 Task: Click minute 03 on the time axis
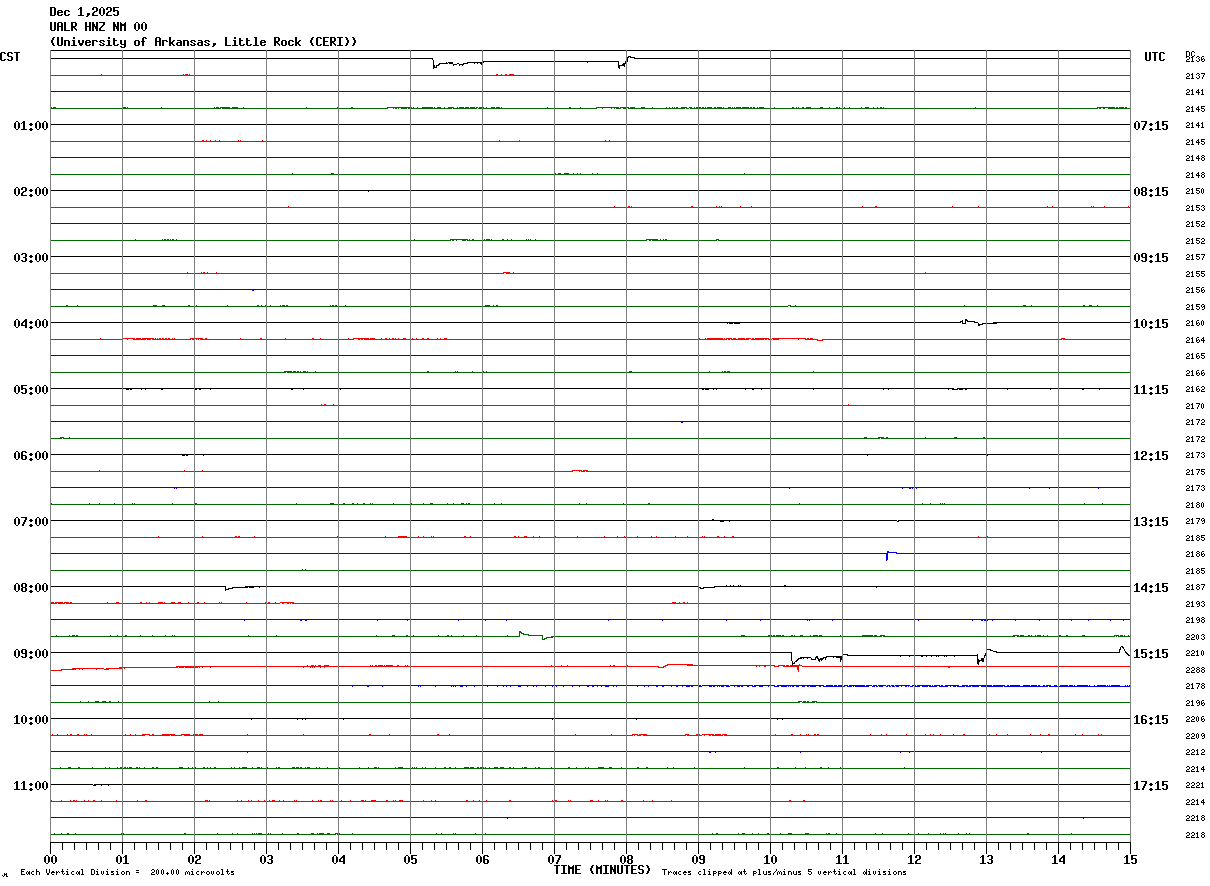pyautogui.click(x=266, y=859)
